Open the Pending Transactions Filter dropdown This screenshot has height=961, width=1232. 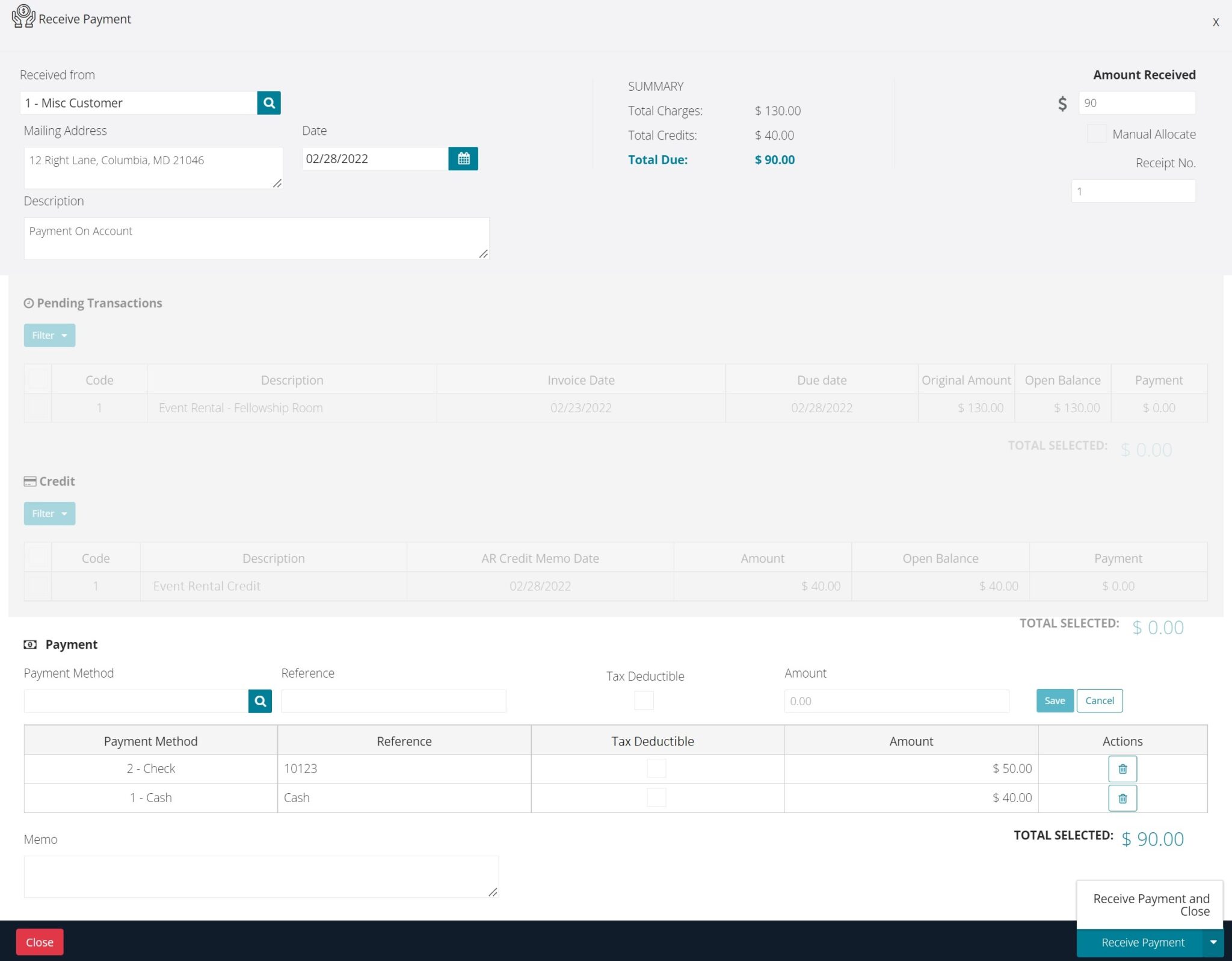click(x=49, y=335)
